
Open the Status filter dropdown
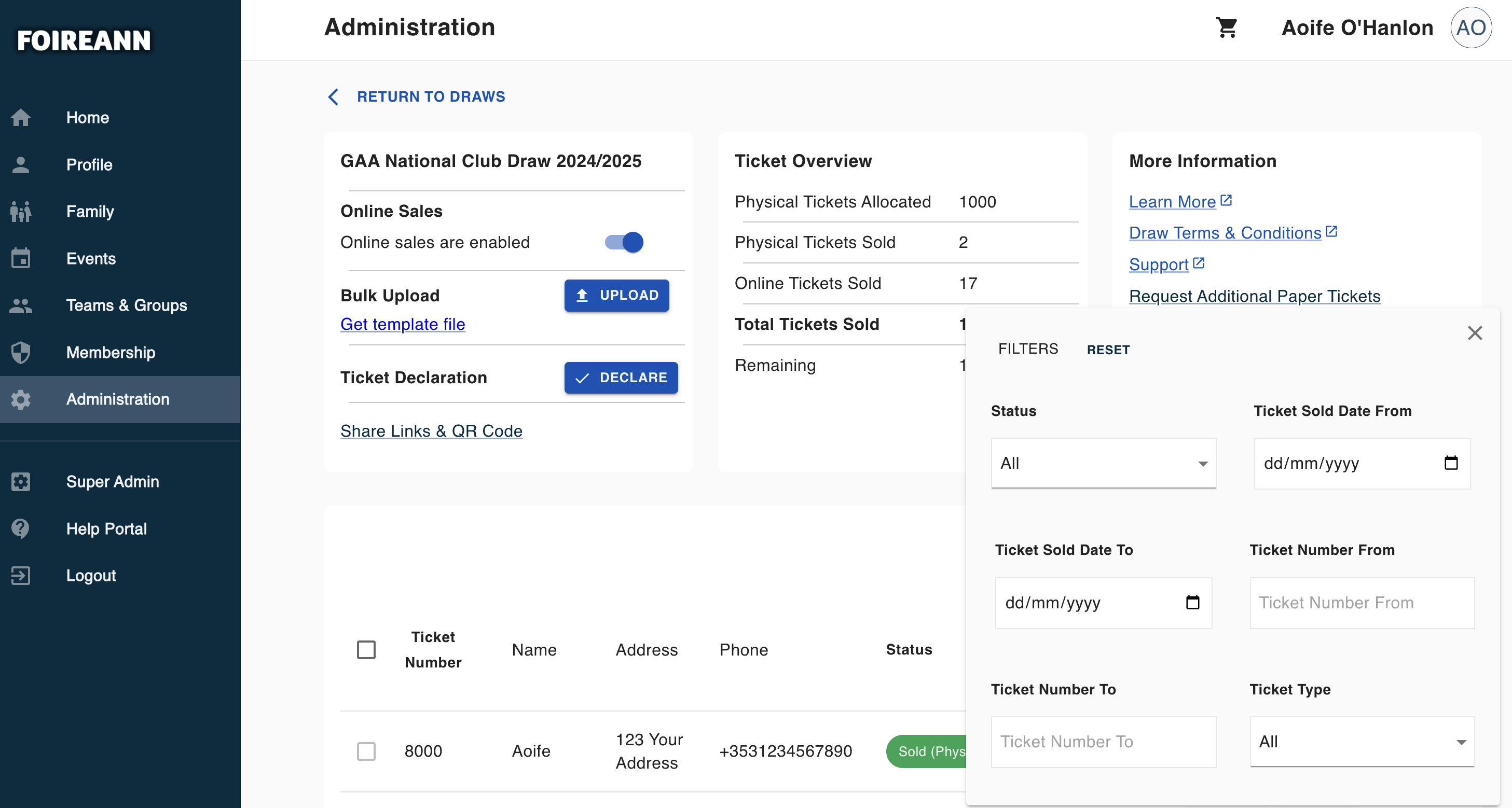pyautogui.click(x=1104, y=463)
